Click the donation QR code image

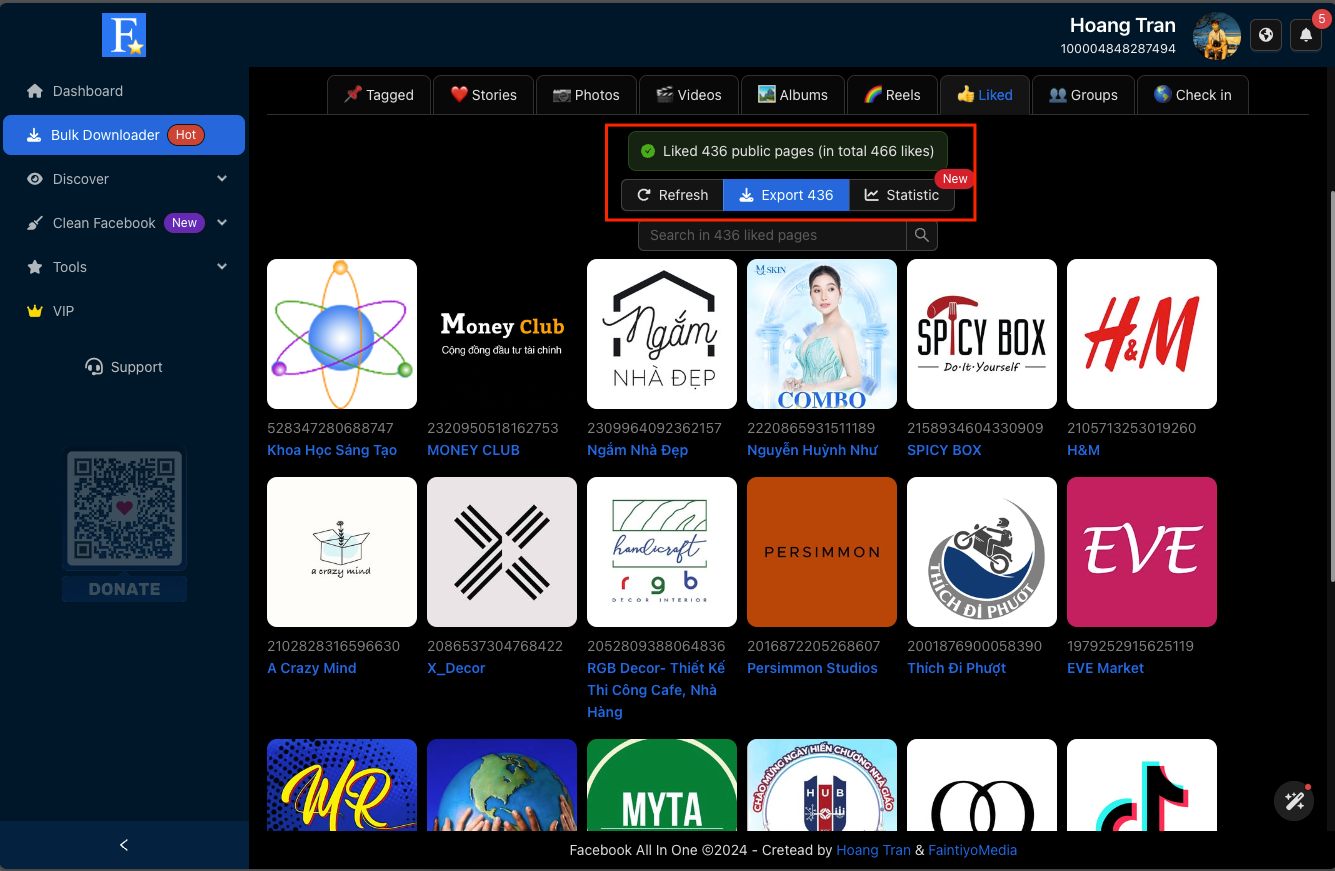(124, 508)
